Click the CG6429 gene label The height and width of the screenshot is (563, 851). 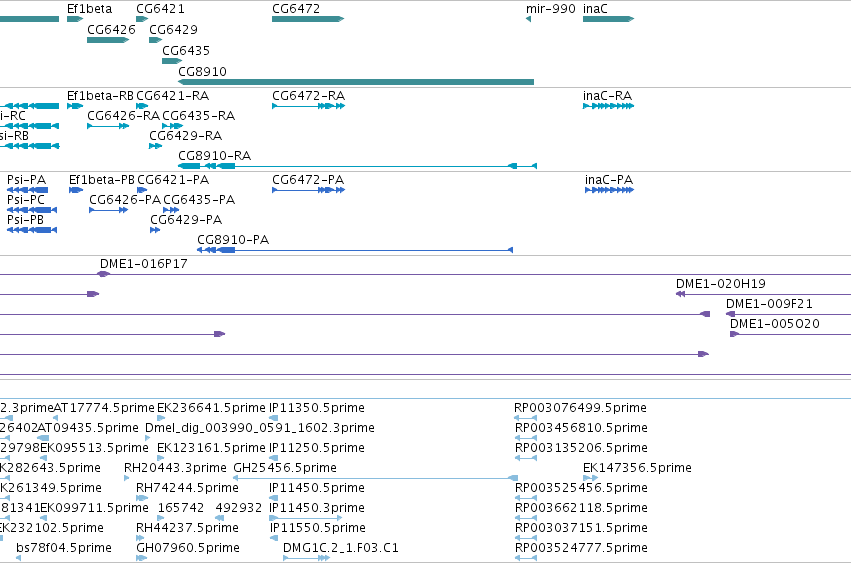pyautogui.click(x=173, y=29)
